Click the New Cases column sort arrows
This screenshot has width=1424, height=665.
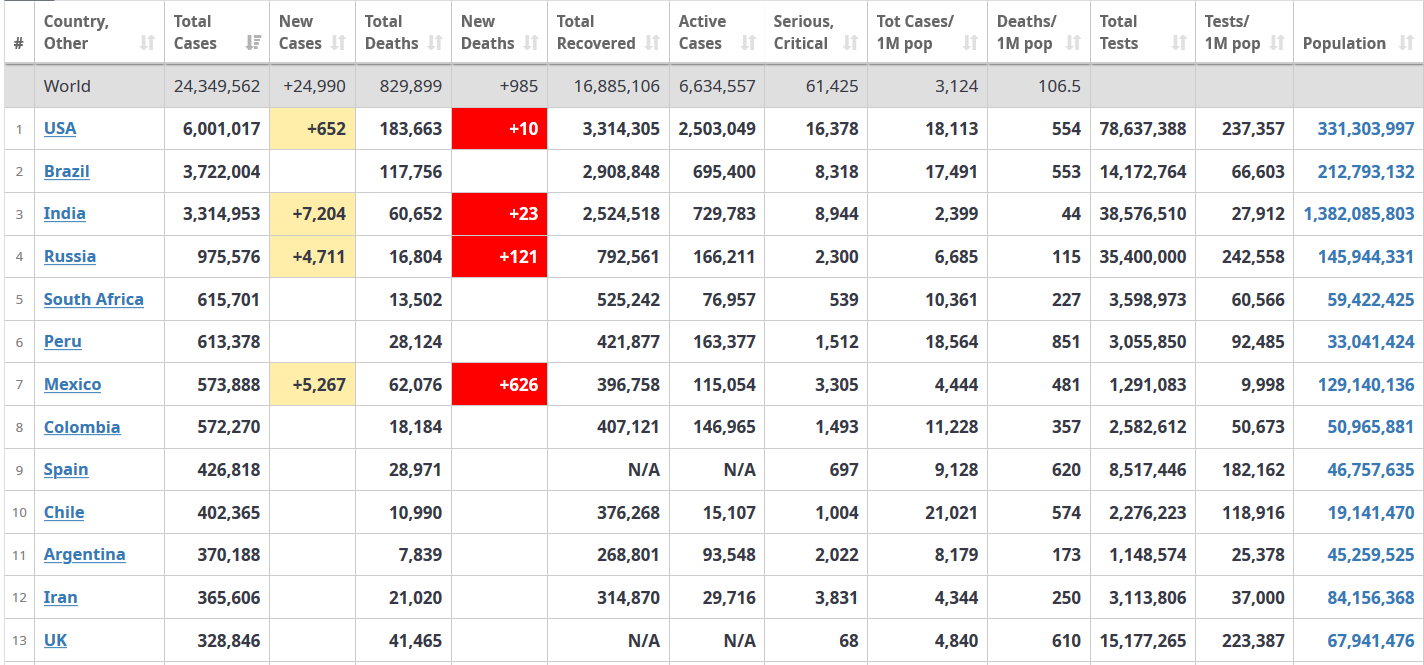click(x=339, y=43)
